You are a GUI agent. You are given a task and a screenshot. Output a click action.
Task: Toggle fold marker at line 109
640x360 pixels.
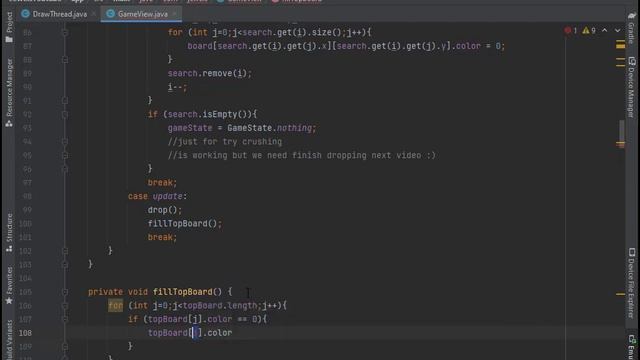point(65,347)
